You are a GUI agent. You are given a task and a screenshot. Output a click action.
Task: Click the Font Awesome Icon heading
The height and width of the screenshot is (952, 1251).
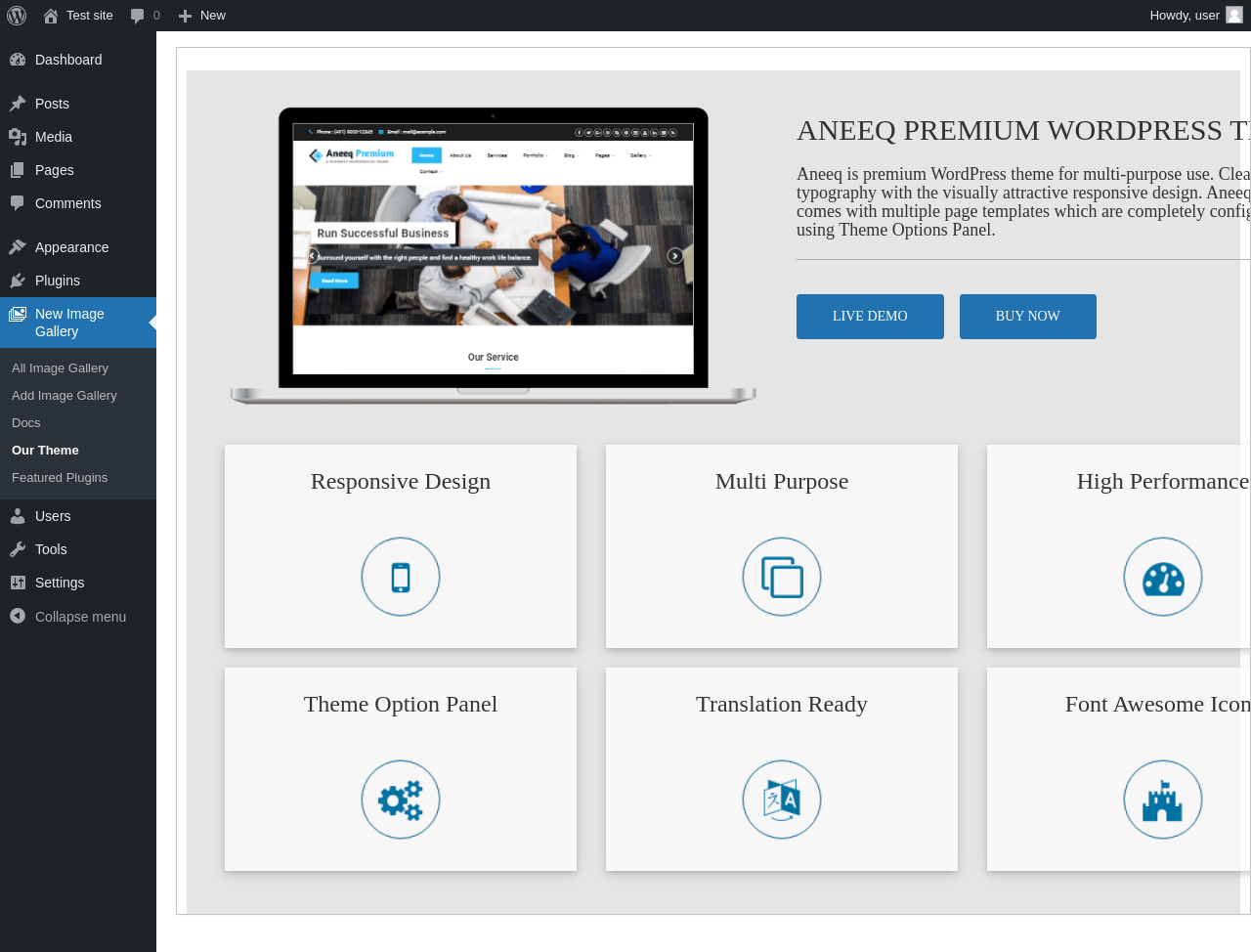click(1158, 705)
